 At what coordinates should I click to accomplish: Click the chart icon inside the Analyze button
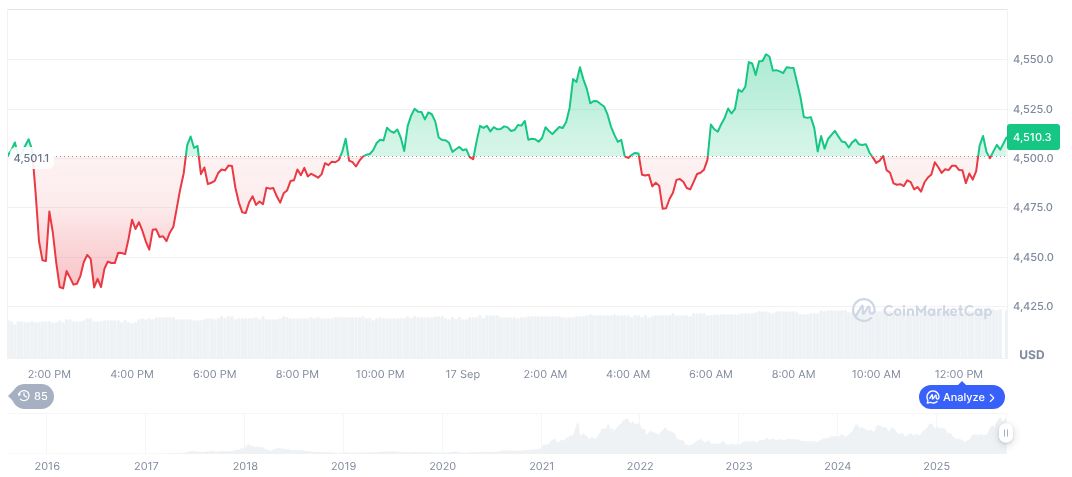(931, 397)
